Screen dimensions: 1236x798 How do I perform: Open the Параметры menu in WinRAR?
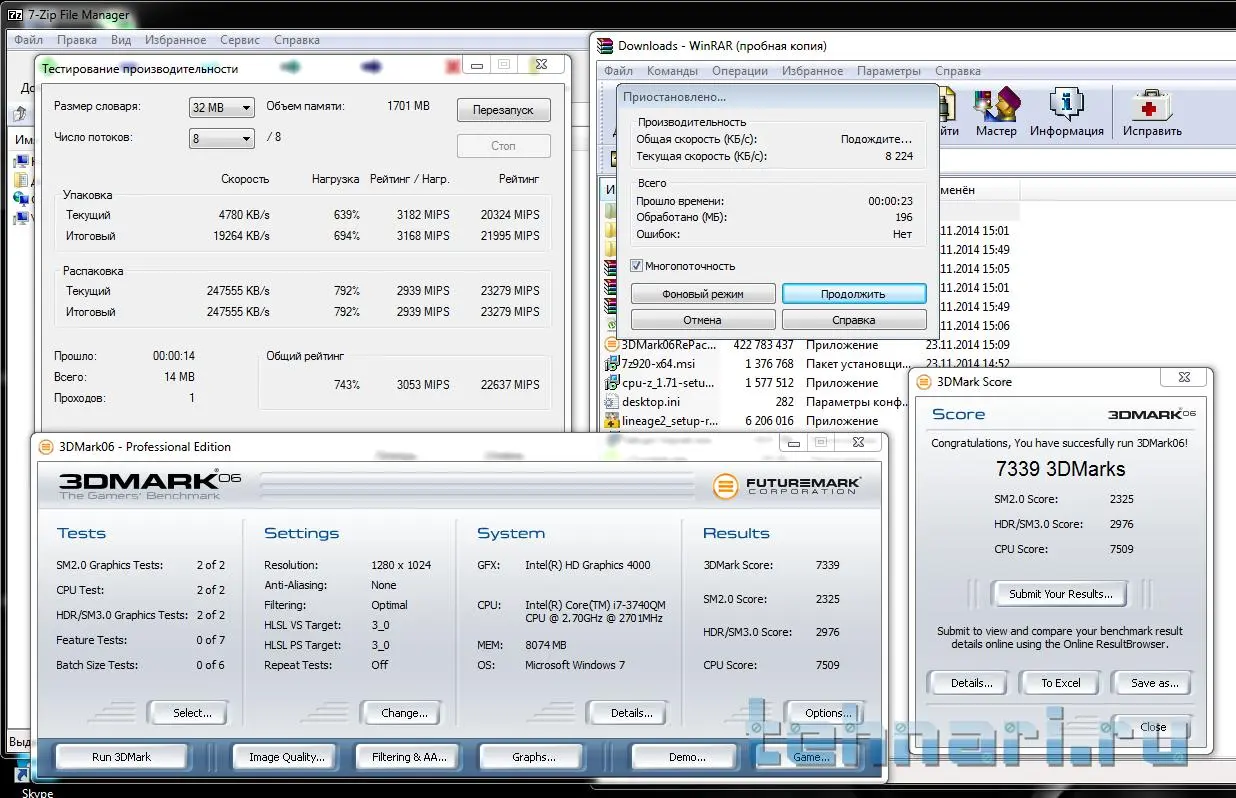tap(888, 71)
